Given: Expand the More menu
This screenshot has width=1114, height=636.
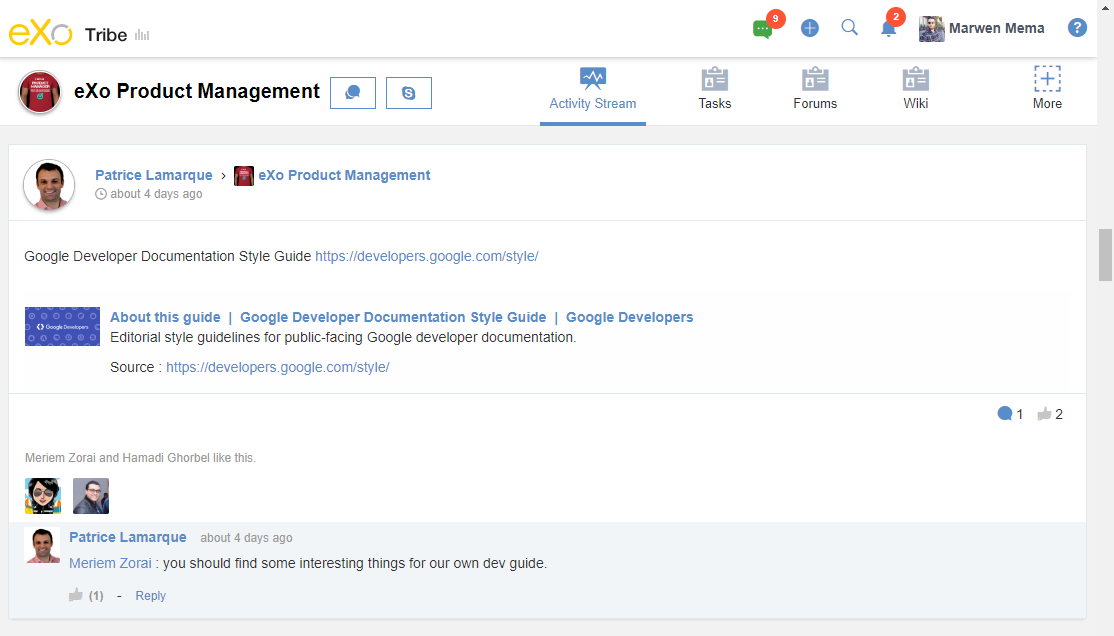Looking at the screenshot, I should (x=1047, y=89).
